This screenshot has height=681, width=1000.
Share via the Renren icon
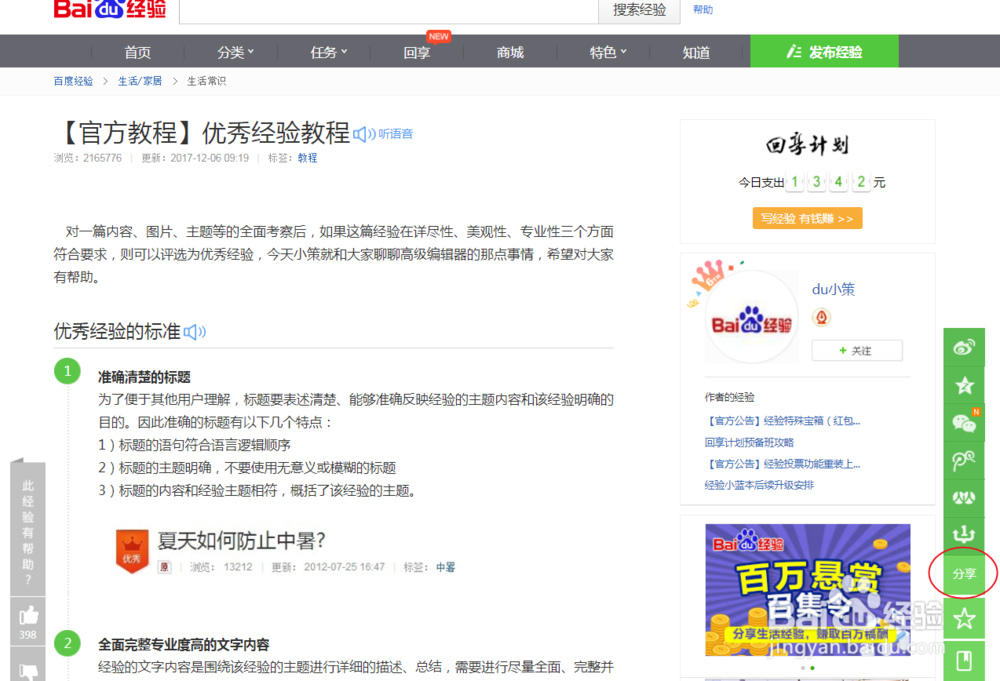point(964,497)
